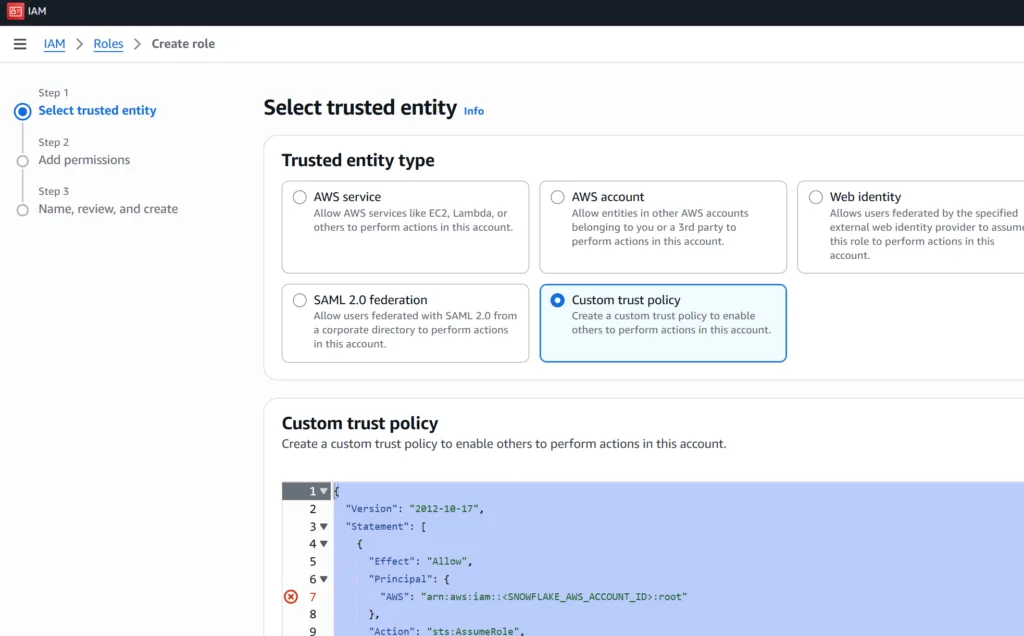The width and height of the screenshot is (1024, 636).
Task: Click the IAM service icon in header
Action: tap(15, 11)
